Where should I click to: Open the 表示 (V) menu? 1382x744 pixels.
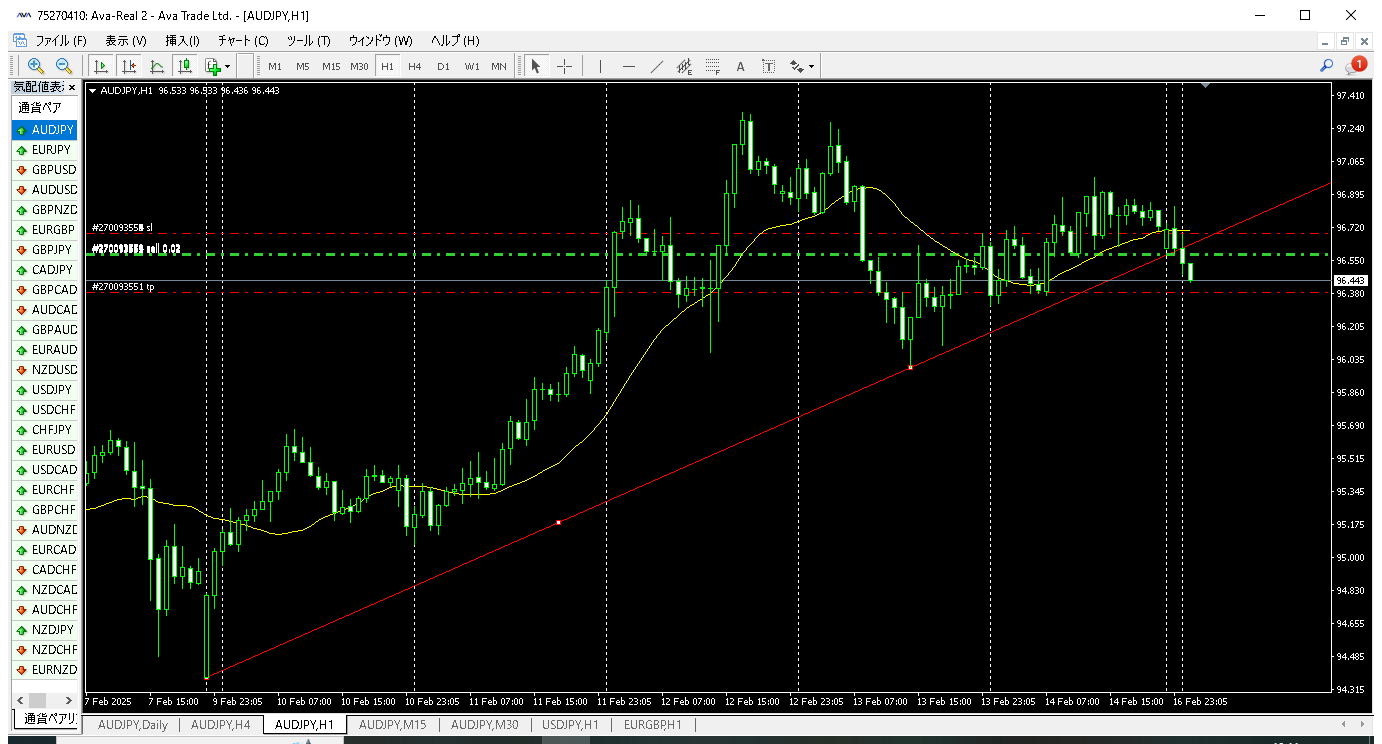click(x=126, y=41)
